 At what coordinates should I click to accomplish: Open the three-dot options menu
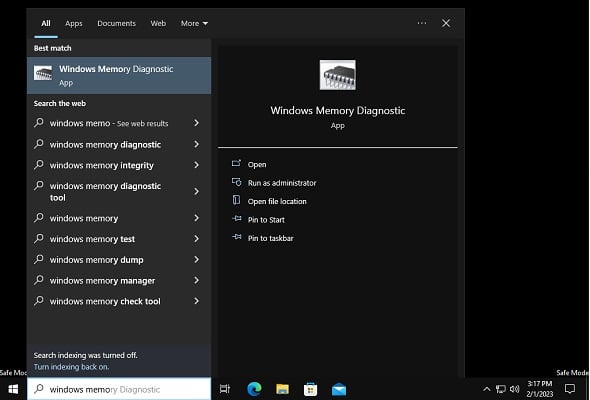point(422,23)
